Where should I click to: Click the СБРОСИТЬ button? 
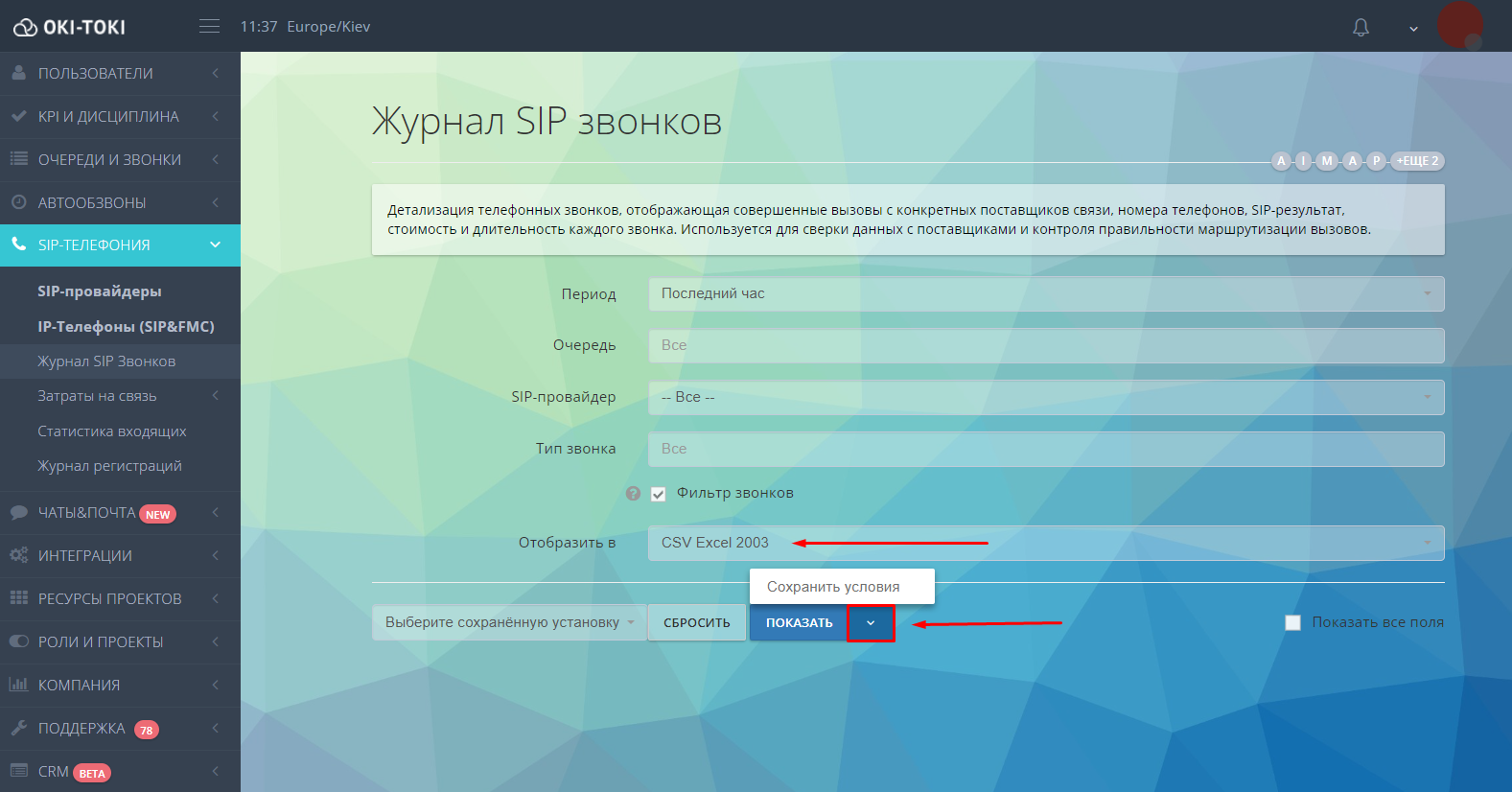(697, 622)
